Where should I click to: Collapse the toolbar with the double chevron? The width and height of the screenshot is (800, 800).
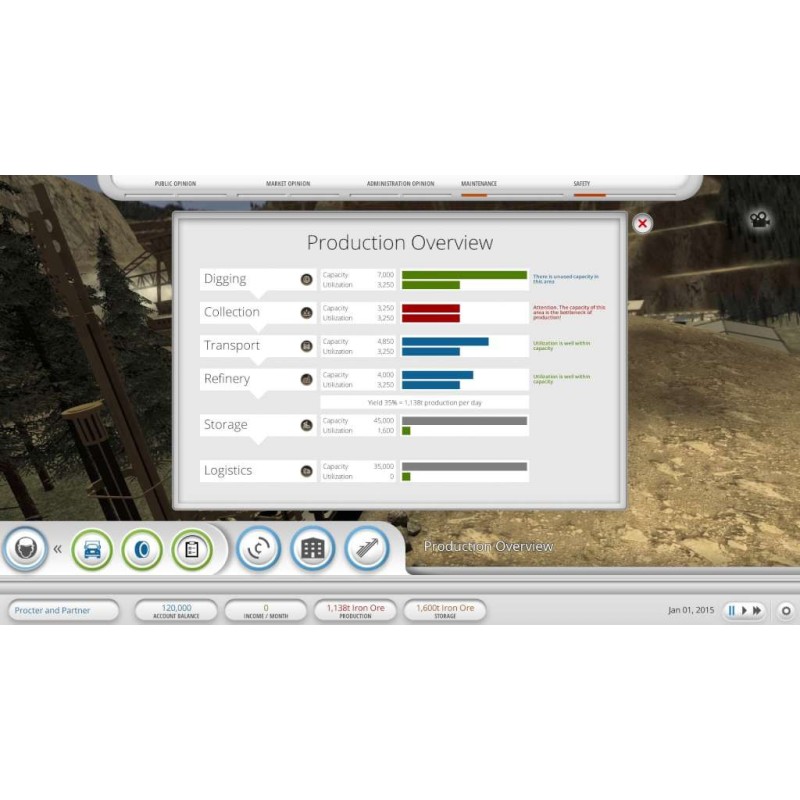pos(58,549)
